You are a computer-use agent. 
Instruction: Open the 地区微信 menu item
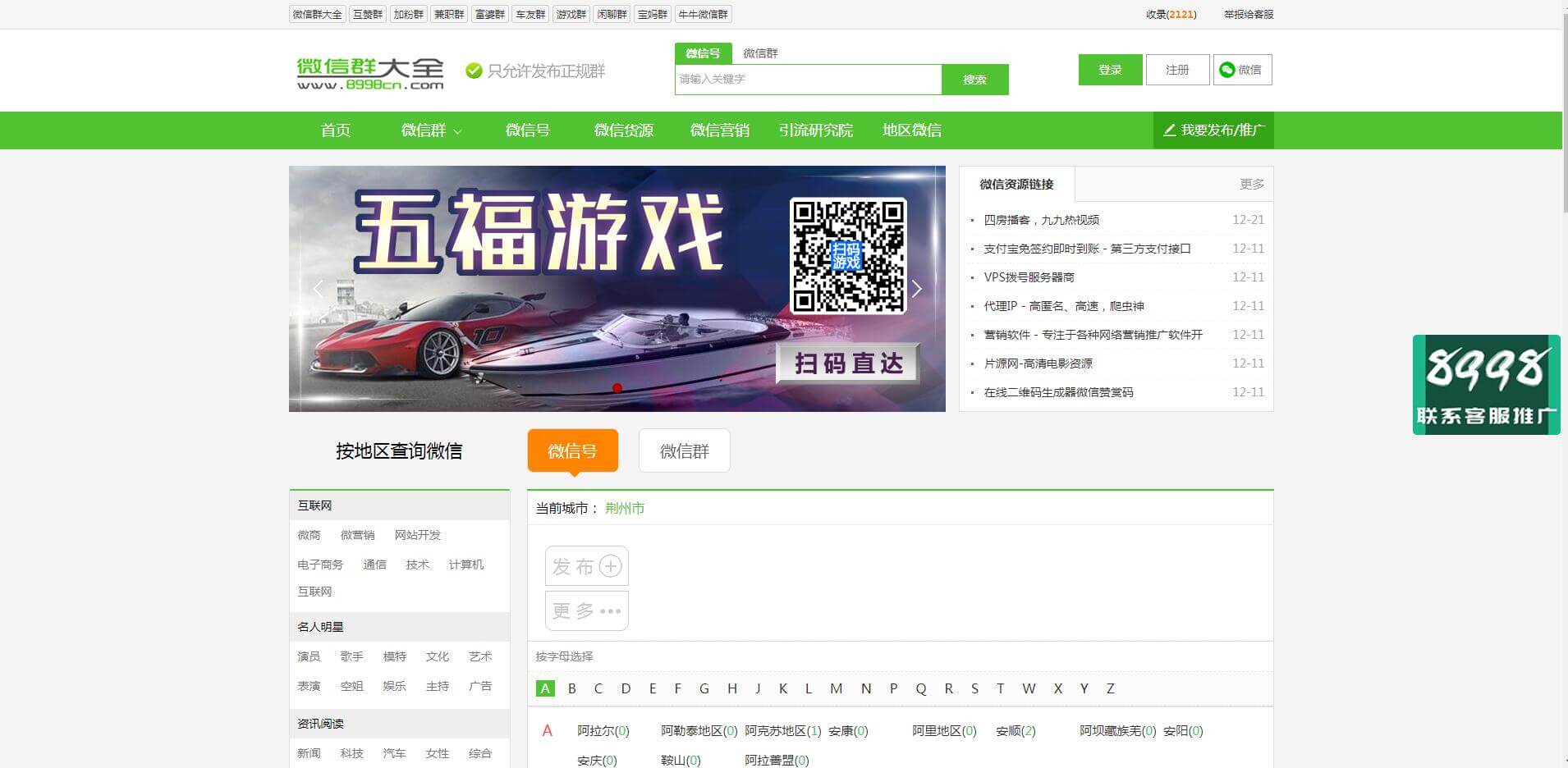click(911, 130)
